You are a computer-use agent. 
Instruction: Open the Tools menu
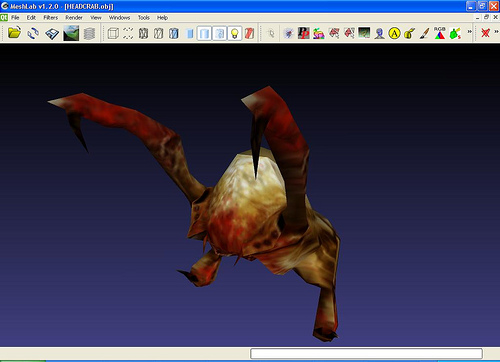pyautogui.click(x=144, y=18)
